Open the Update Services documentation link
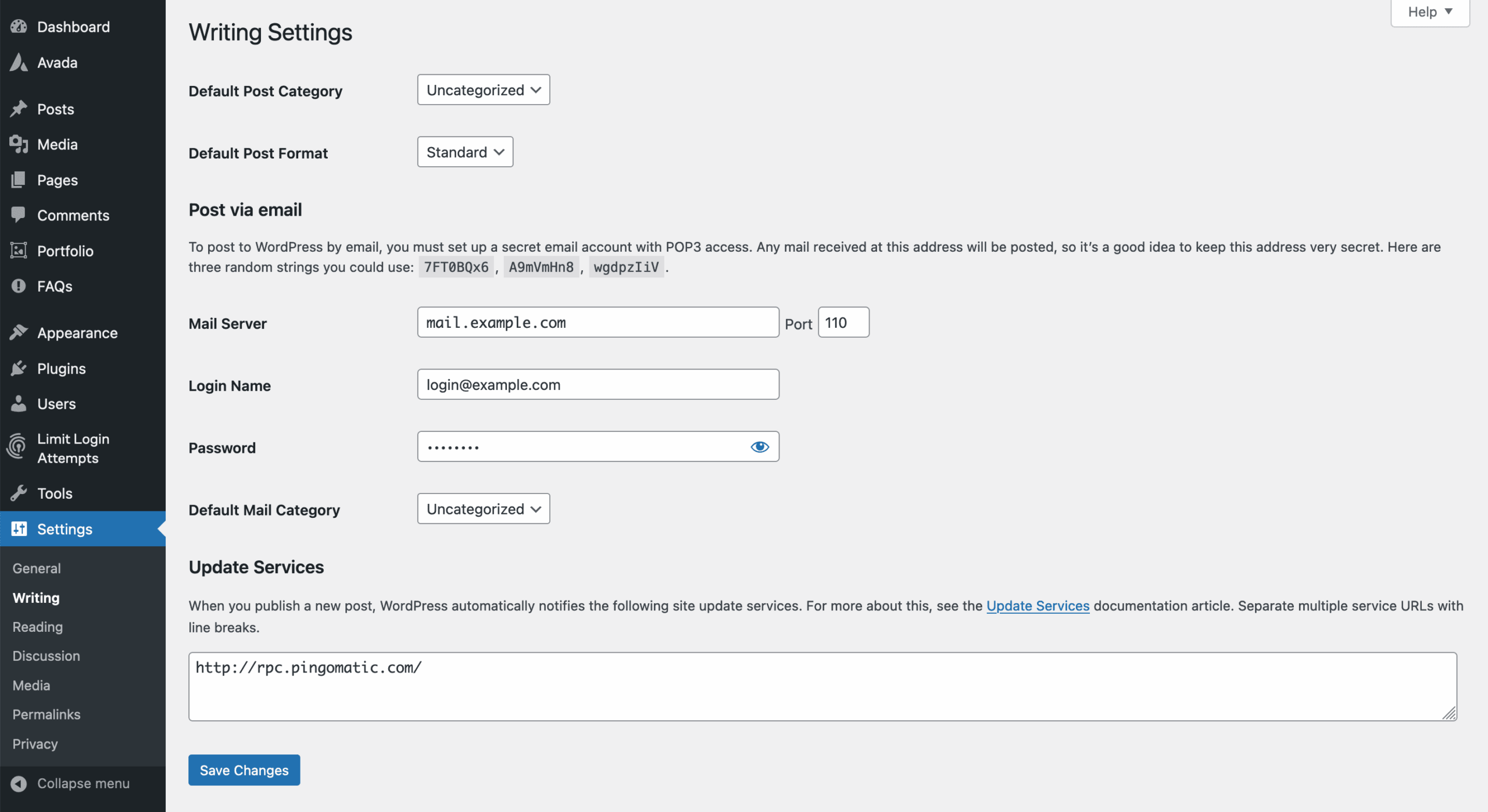The height and width of the screenshot is (812, 1488). (x=1038, y=606)
